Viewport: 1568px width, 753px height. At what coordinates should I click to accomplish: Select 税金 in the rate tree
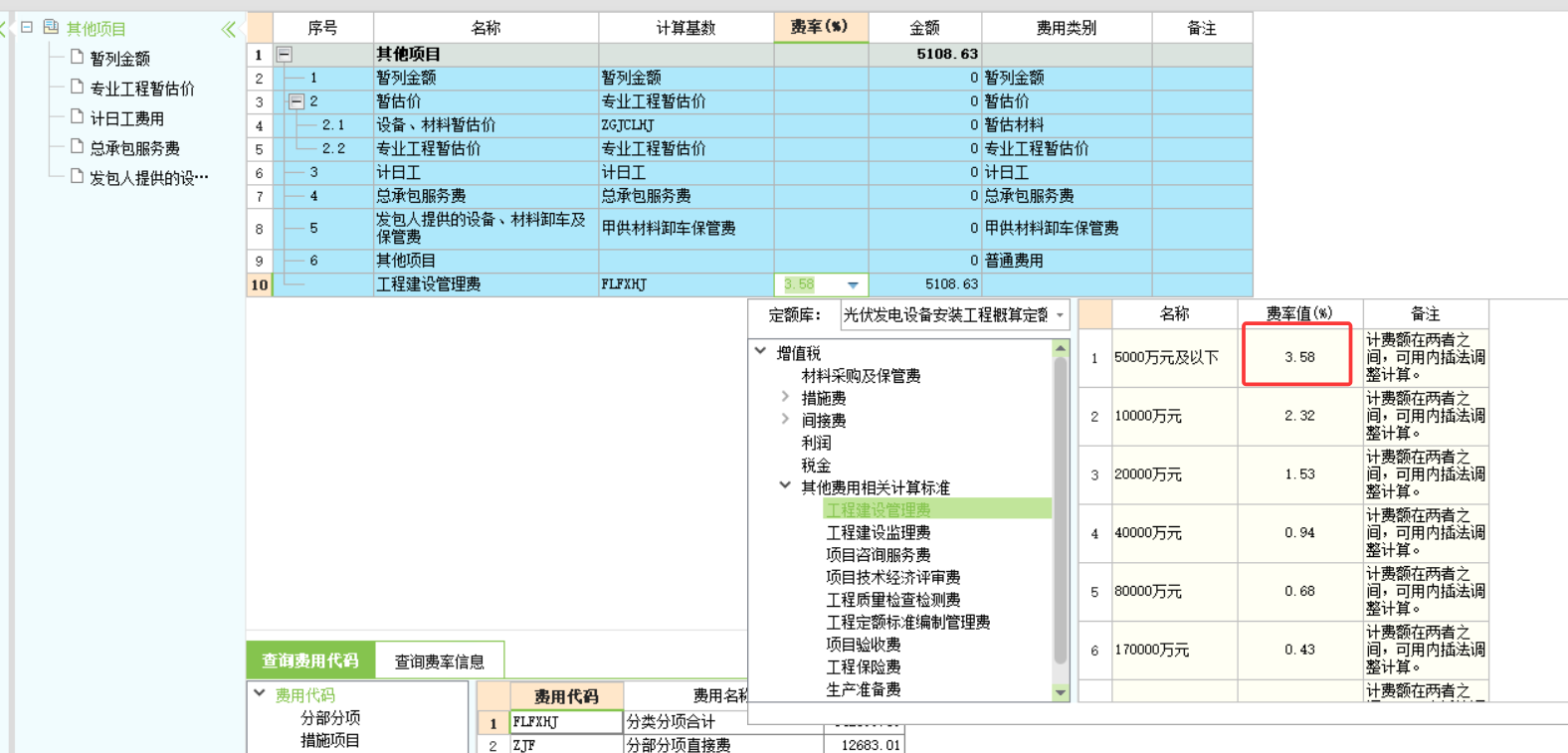tap(817, 466)
